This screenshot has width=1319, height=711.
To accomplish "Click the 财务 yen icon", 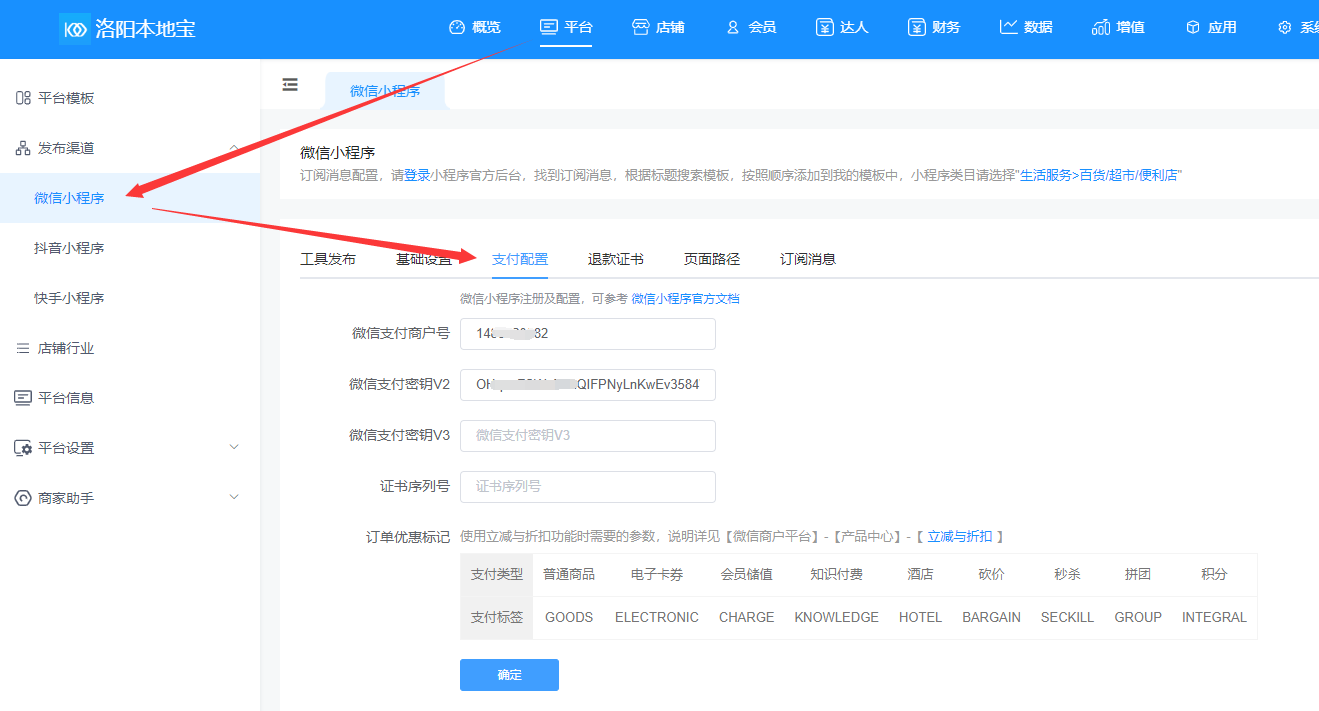I will pyautogui.click(x=916, y=27).
